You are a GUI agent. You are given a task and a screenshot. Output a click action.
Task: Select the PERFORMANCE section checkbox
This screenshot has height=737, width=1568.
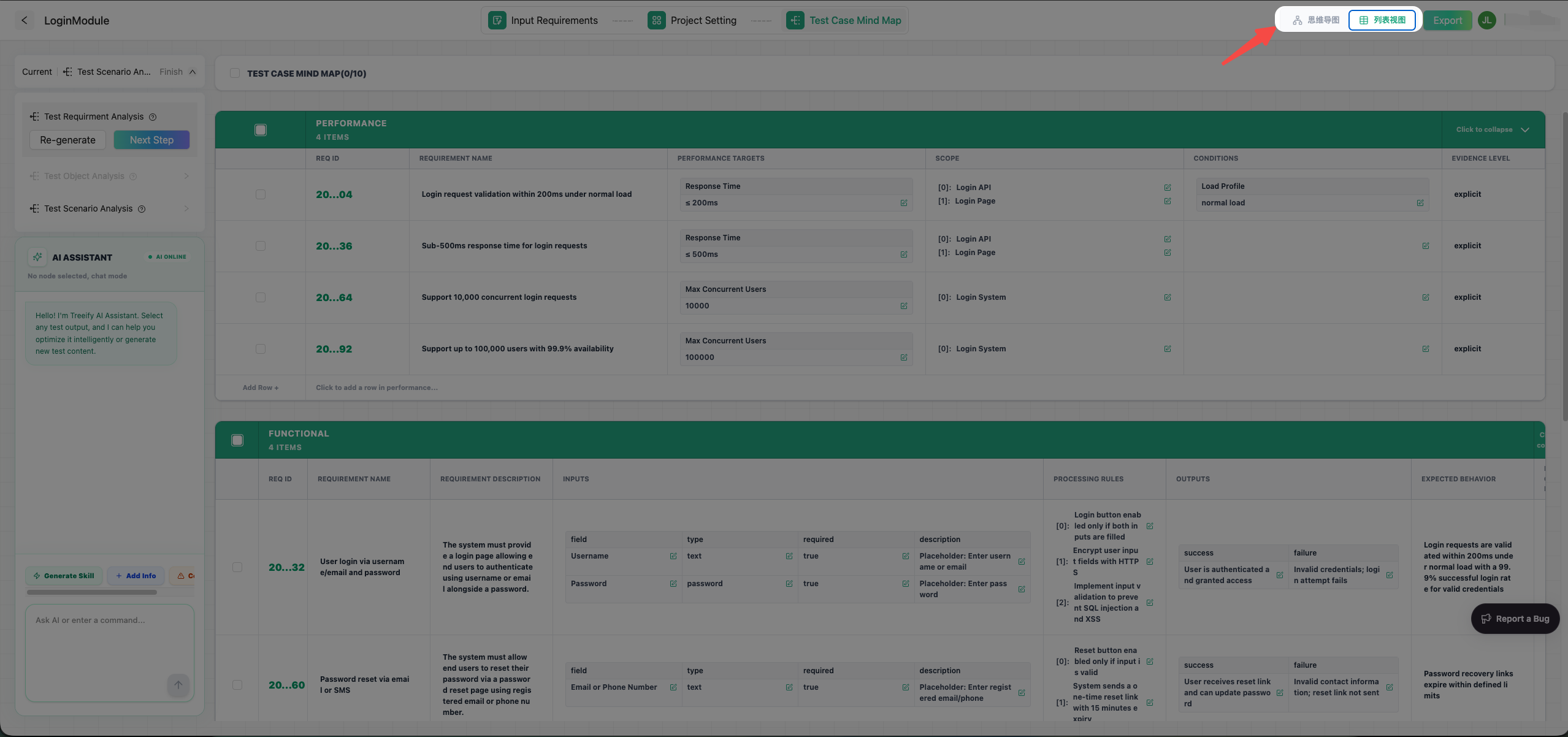pyautogui.click(x=259, y=129)
